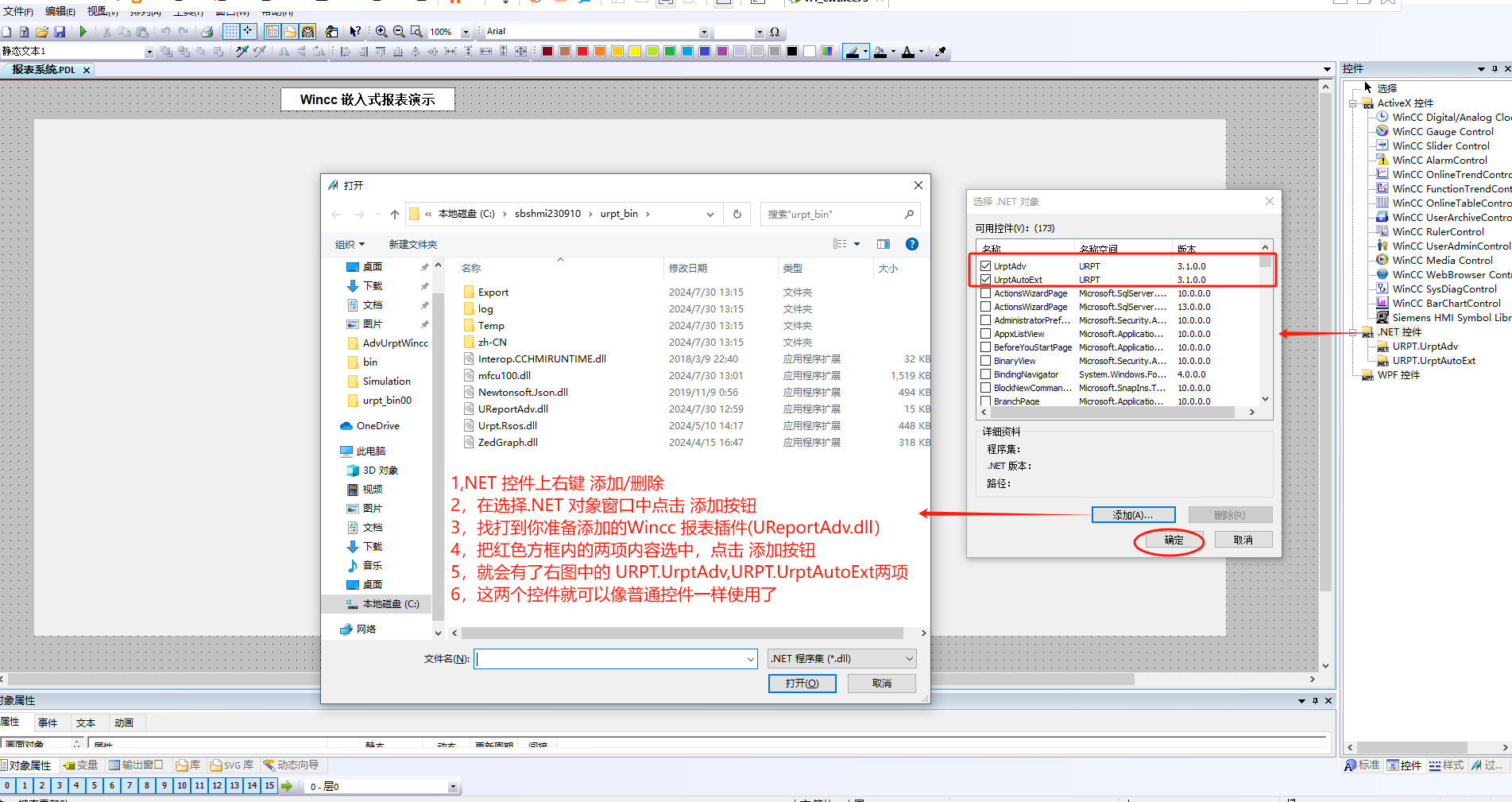Open the Arial font name dropdown
This screenshot has height=802, width=1512.
pyautogui.click(x=703, y=32)
